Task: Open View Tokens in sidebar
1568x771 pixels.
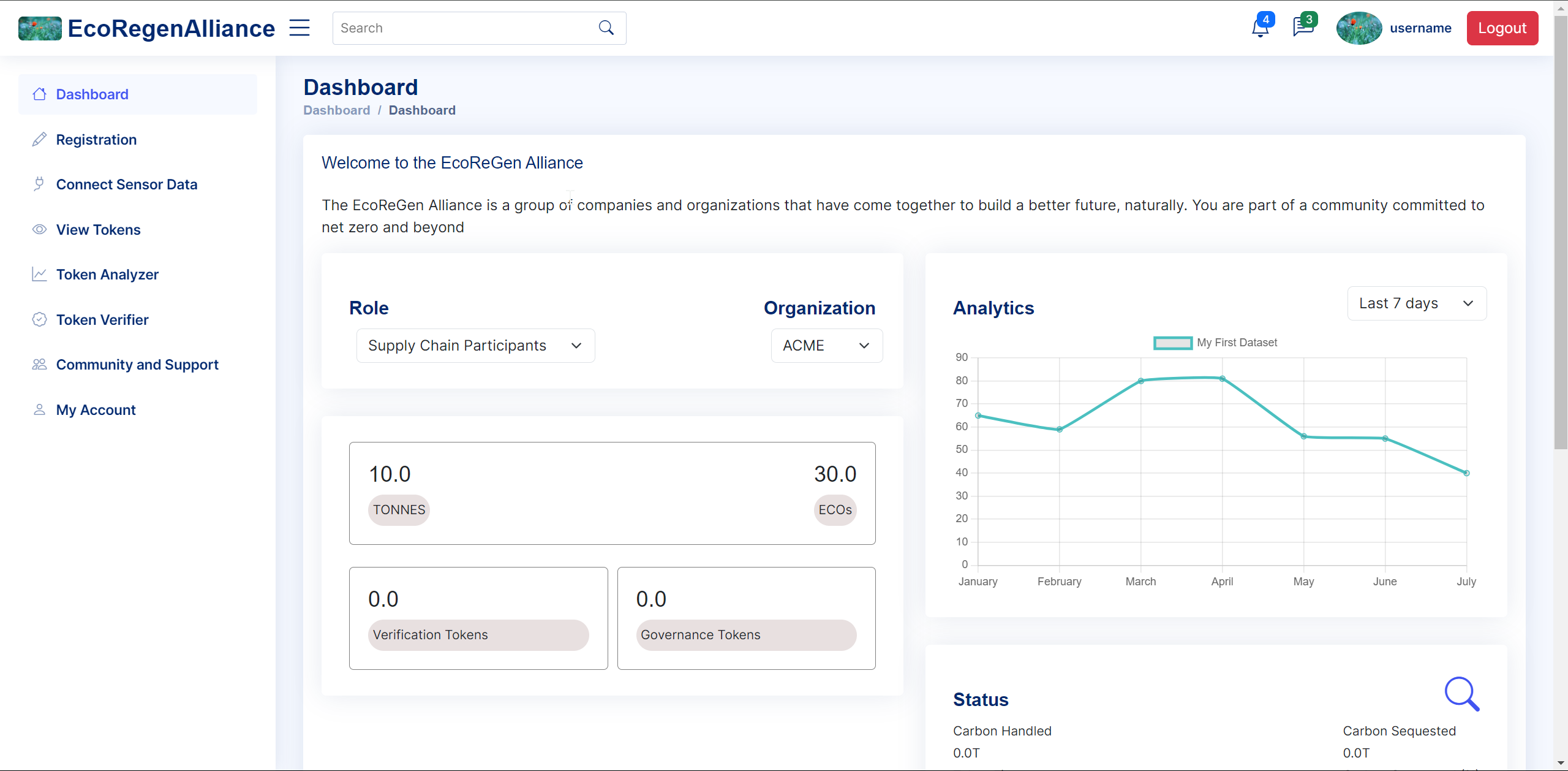Action: pos(98,230)
